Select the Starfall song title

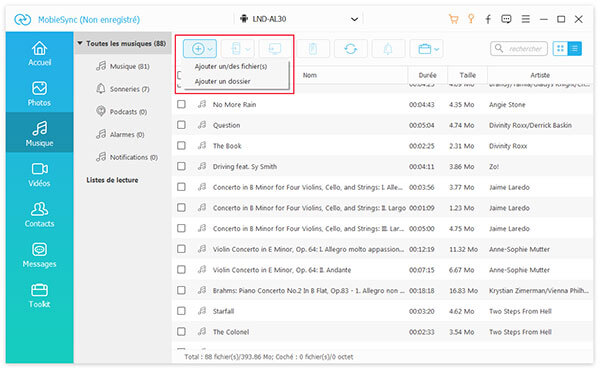coord(223,311)
